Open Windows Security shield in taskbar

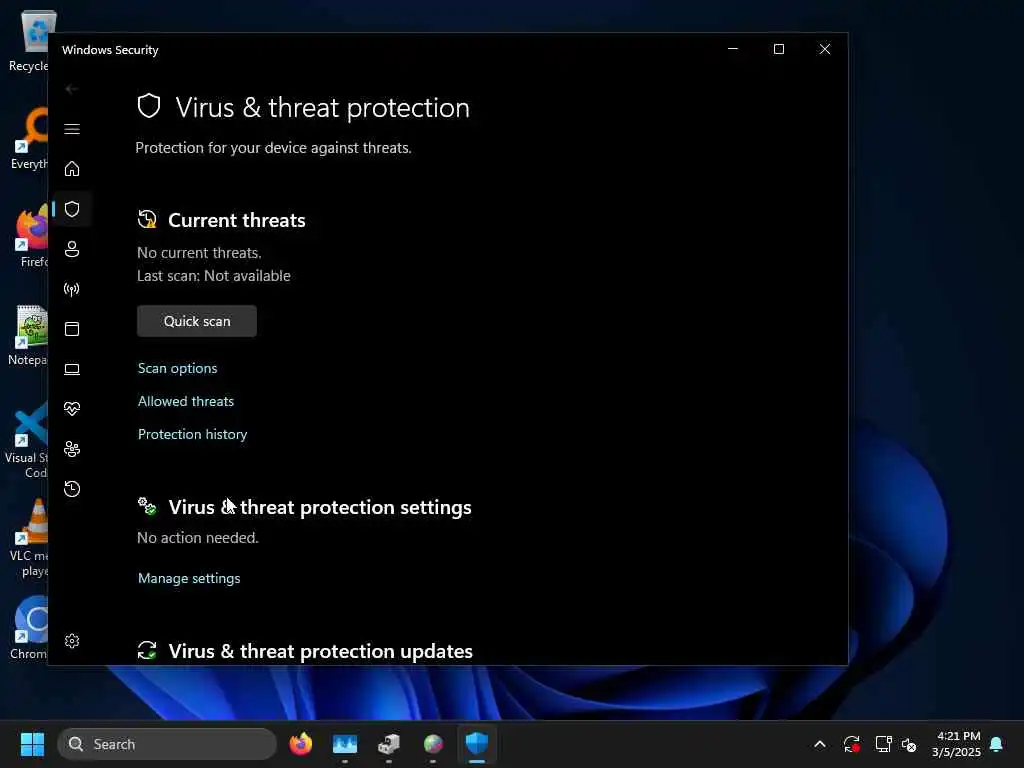coord(477,744)
